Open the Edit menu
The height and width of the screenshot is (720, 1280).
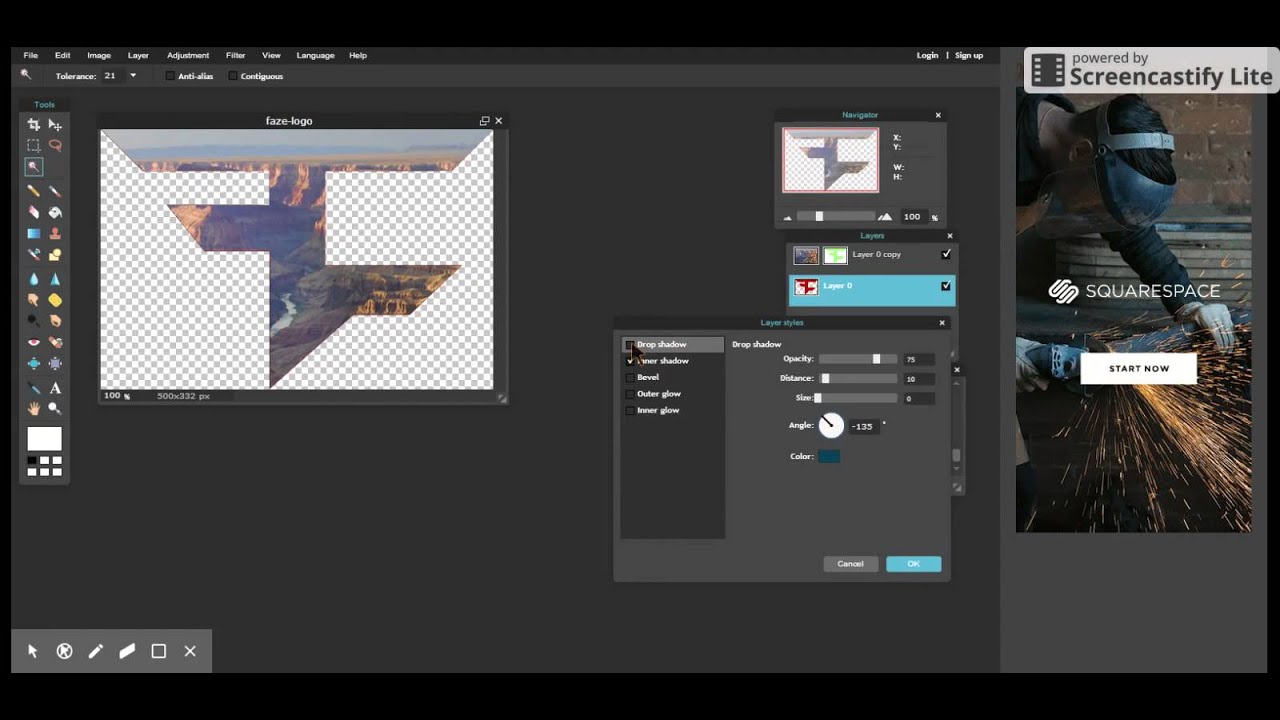point(63,55)
